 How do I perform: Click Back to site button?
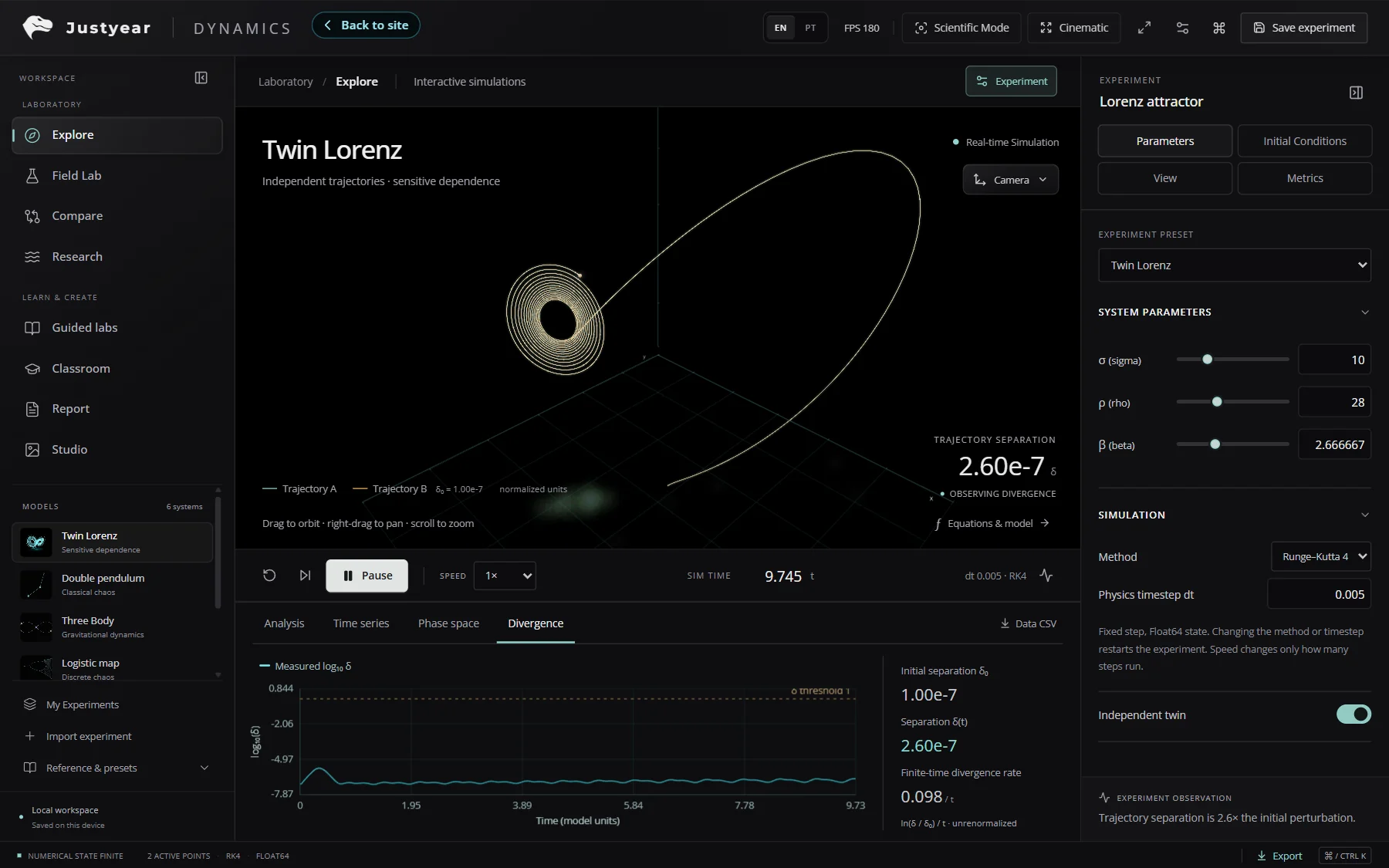click(x=366, y=25)
